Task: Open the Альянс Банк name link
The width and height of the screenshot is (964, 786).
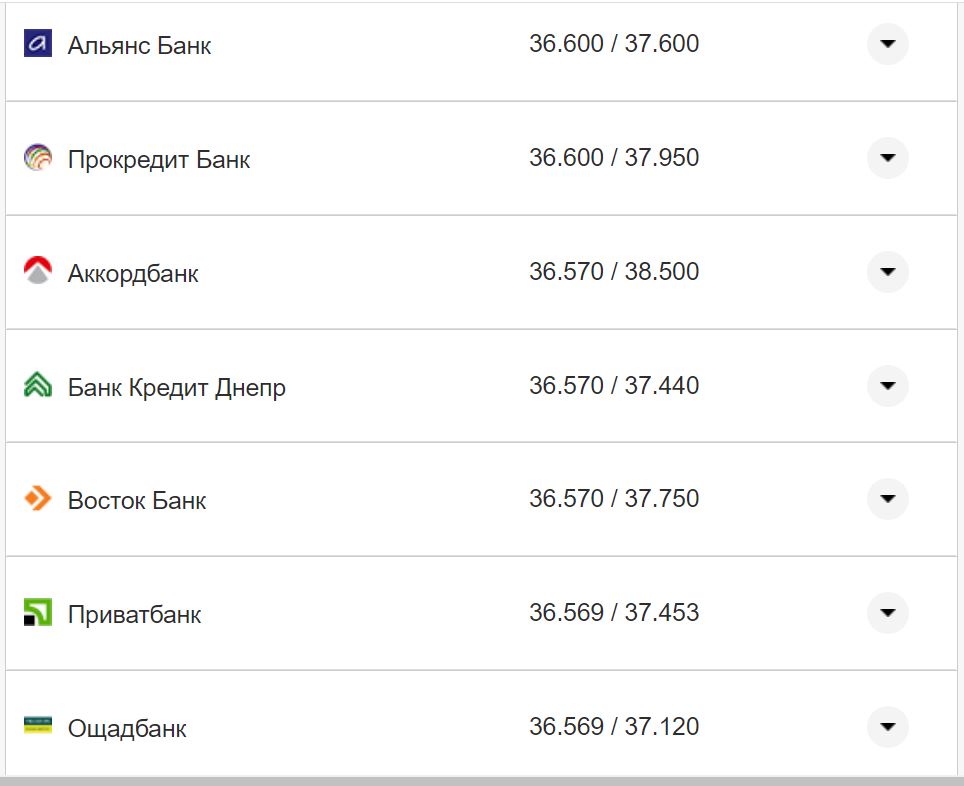Action: coord(137,44)
